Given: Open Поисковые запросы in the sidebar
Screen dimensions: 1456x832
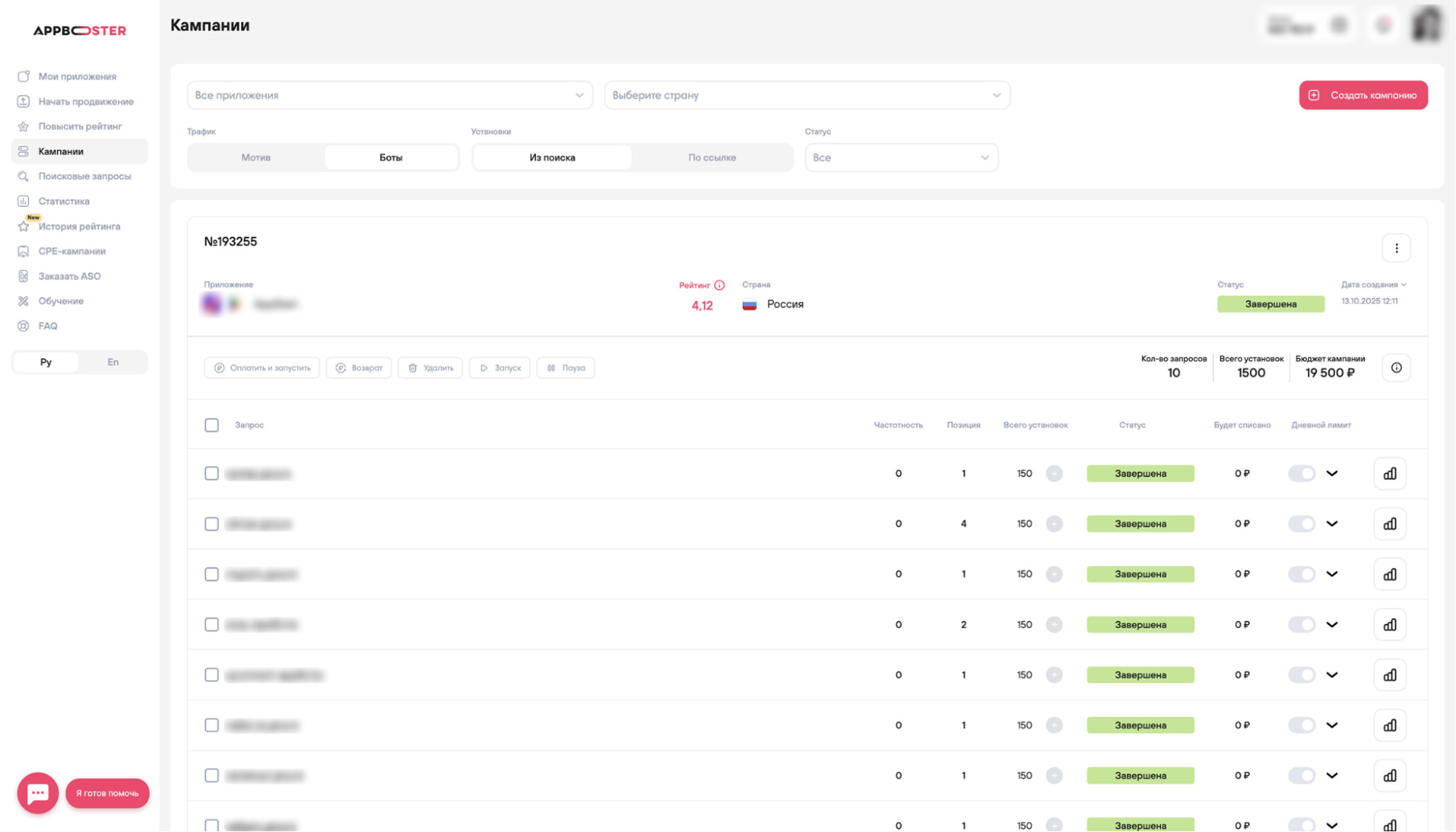Looking at the screenshot, I should click(84, 176).
